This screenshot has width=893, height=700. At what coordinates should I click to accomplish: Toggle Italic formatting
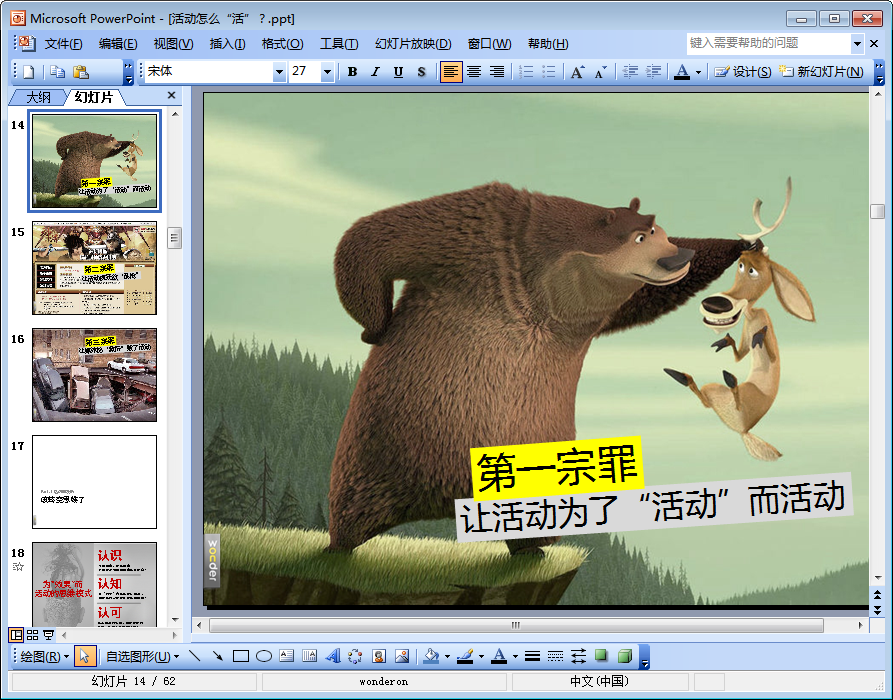375,72
